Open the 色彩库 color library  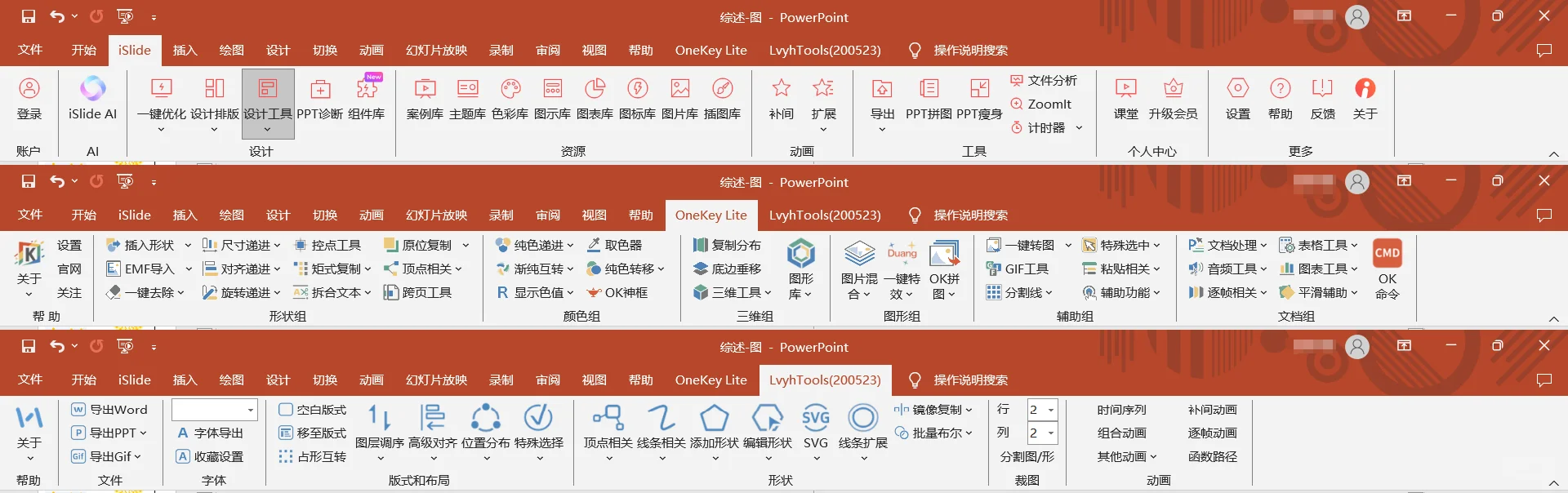(510, 99)
